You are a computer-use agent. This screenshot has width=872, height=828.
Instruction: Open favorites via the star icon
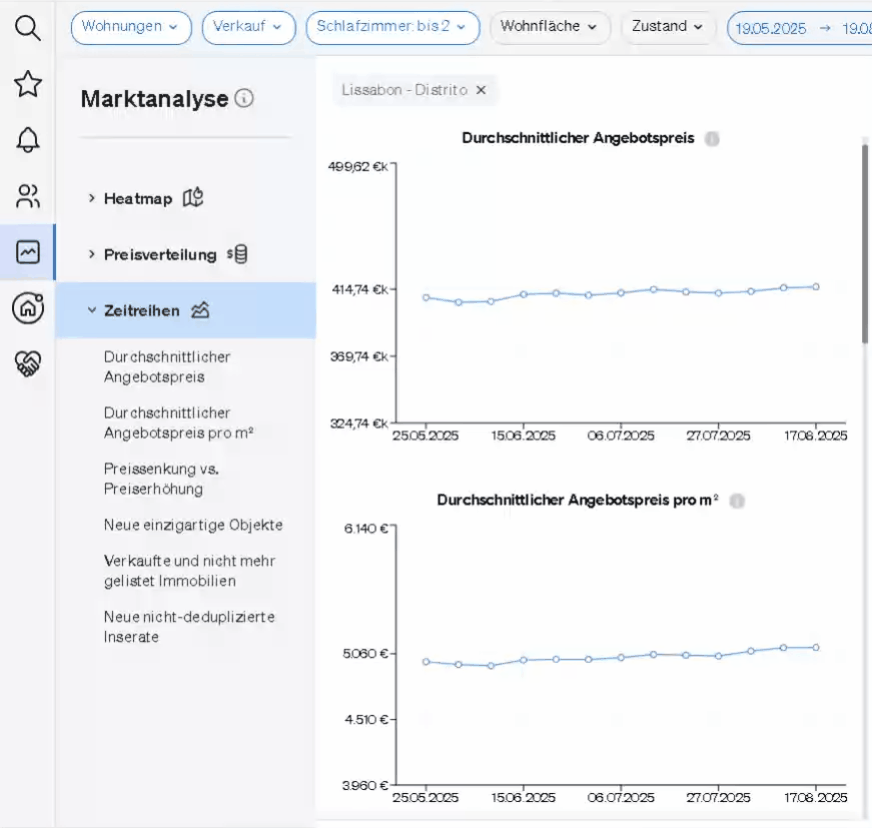coord(28,84)
